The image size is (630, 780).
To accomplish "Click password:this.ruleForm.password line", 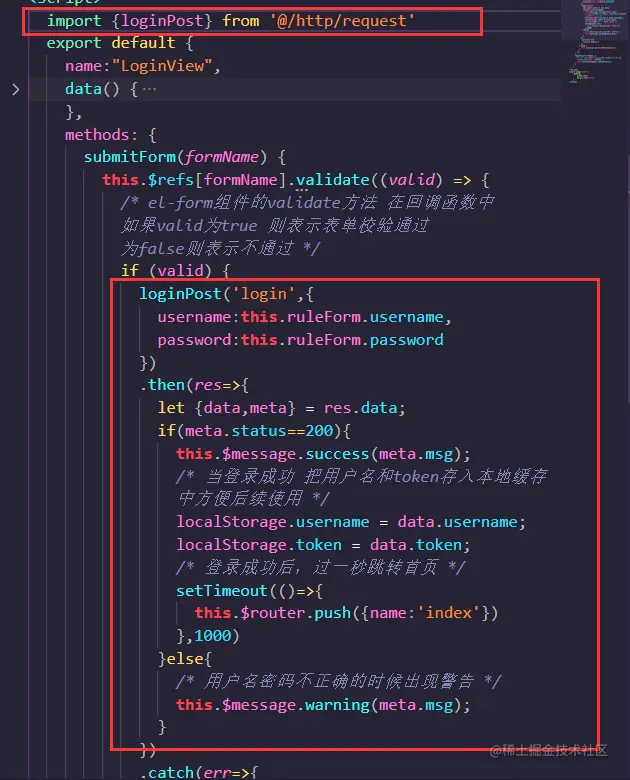I will tap(301, 340).
